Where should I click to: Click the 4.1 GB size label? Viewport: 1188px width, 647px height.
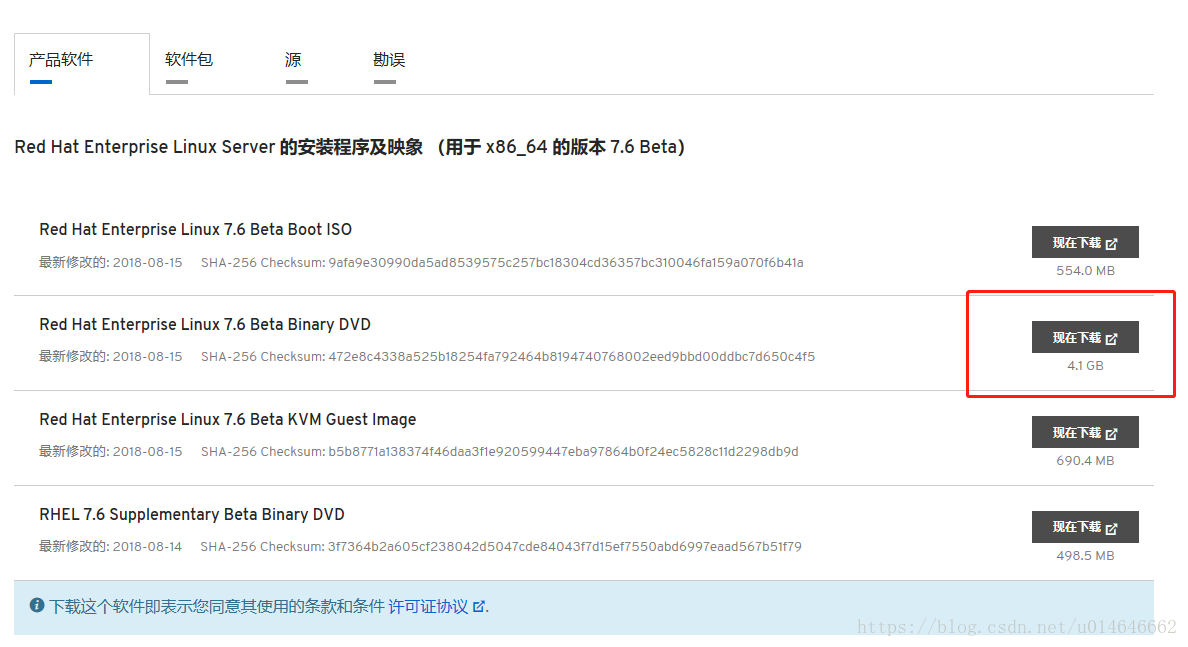(x=1085, y=366)
